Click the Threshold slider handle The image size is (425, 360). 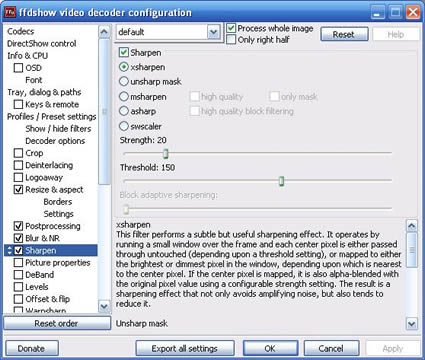tap(281, 181)
